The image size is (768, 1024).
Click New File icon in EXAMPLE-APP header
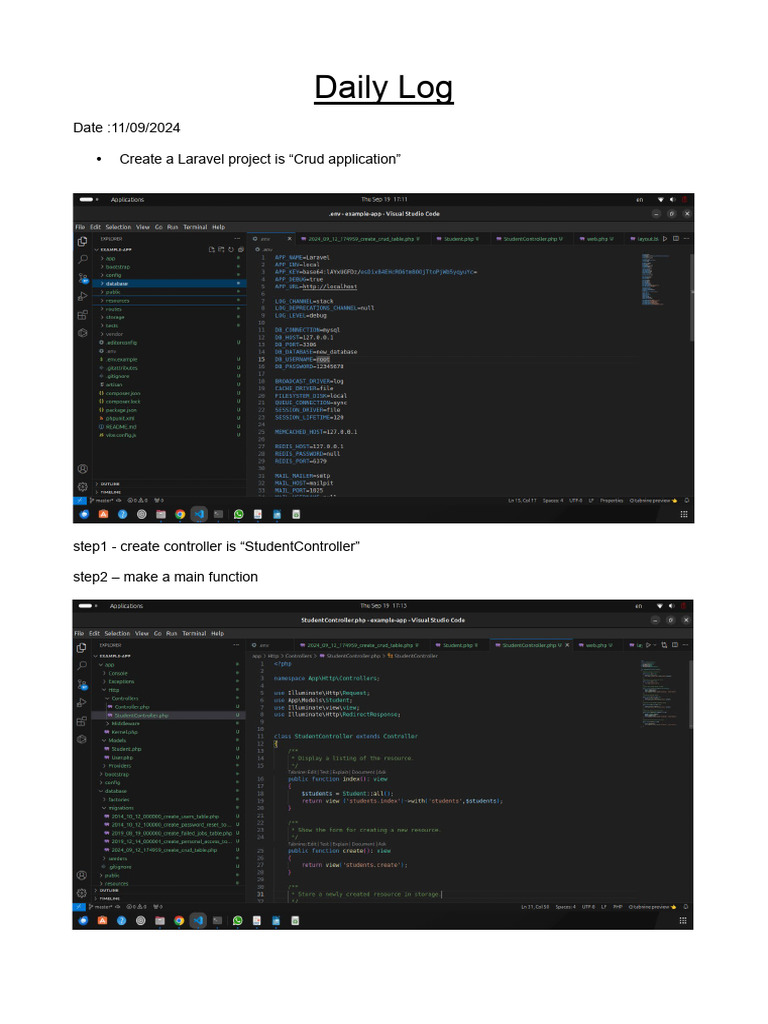(212, 249)
